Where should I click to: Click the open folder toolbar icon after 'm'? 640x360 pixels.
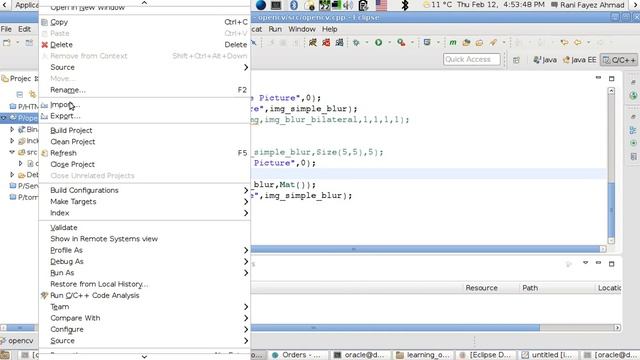click(466, 42)
